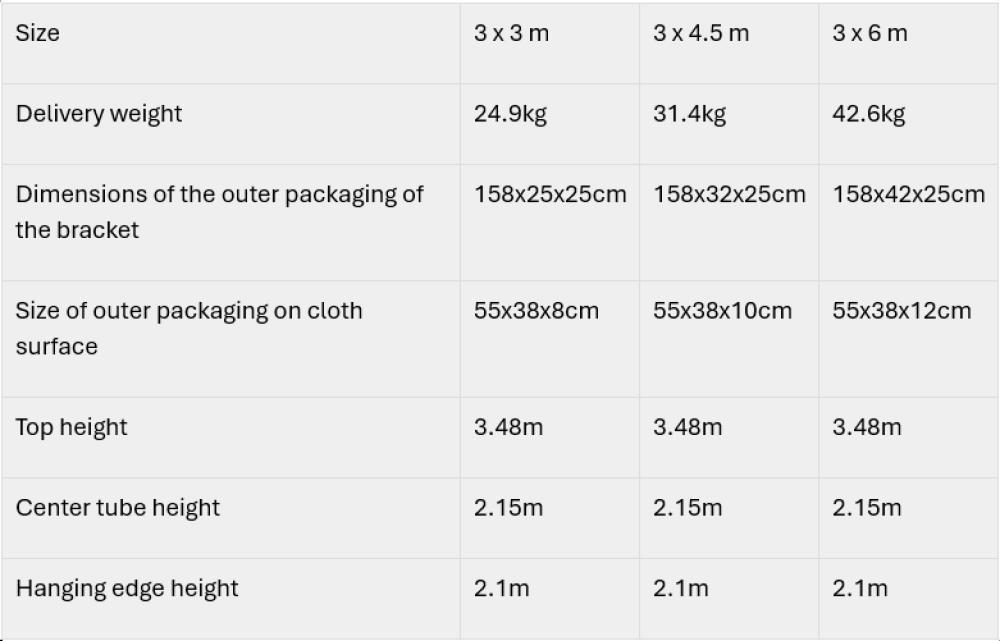Image resolution: width=1000 pixels, height=641 pixels.
Task: Select the 158x32x25cm bracket packaging cell
Action: coord(729,194)
